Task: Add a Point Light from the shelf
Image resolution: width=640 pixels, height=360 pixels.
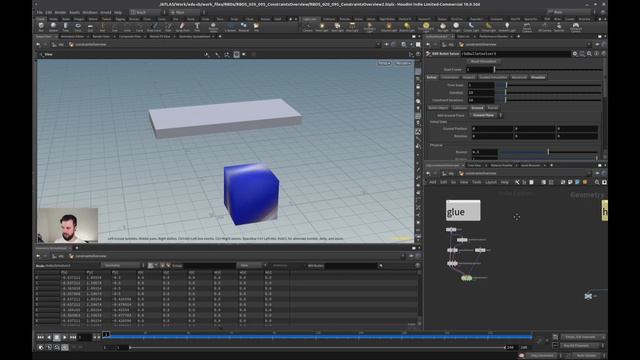Action: coord(322,27)
